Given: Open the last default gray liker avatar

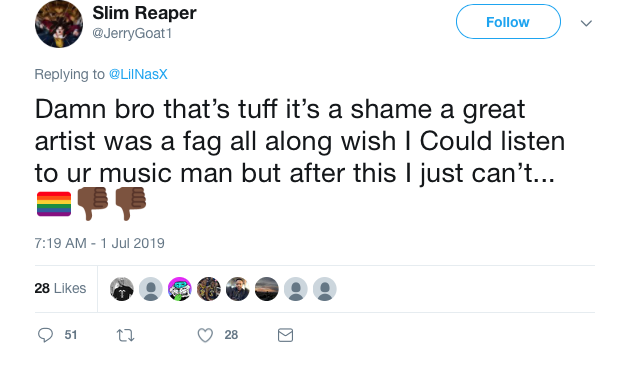Looking at the screenshot, I should pyautogui.click(x=325, y=289).
